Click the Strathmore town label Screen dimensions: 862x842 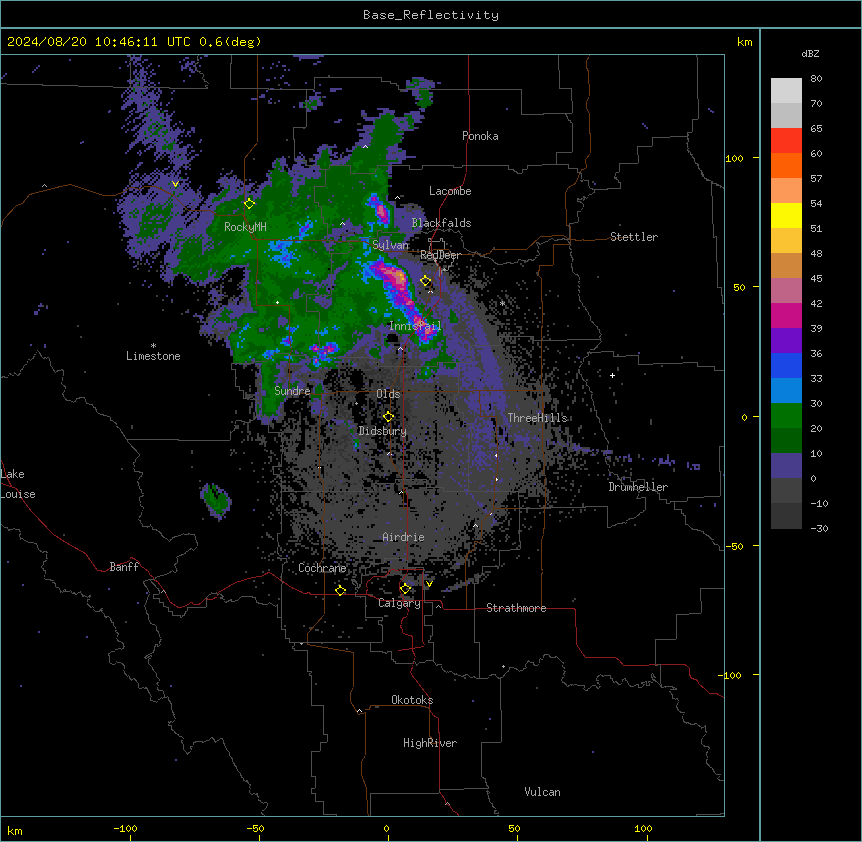click(516, 608)
